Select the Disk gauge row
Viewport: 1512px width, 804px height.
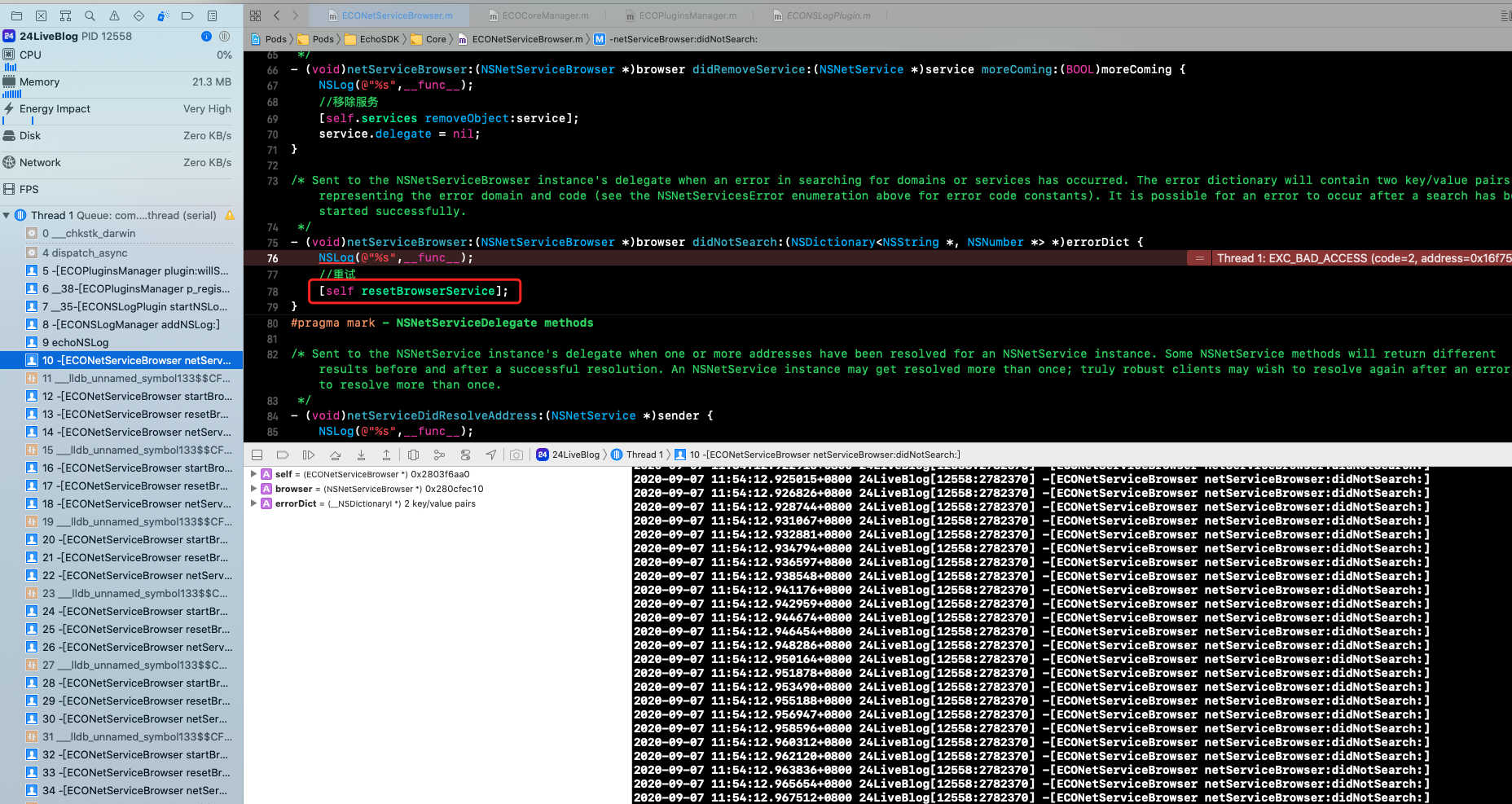point(121,136)
